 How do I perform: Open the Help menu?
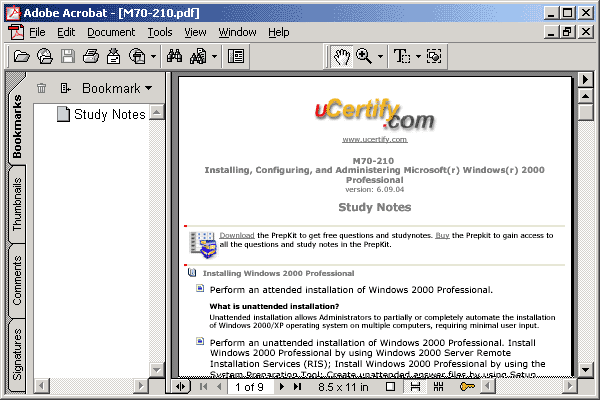[279, 33]
